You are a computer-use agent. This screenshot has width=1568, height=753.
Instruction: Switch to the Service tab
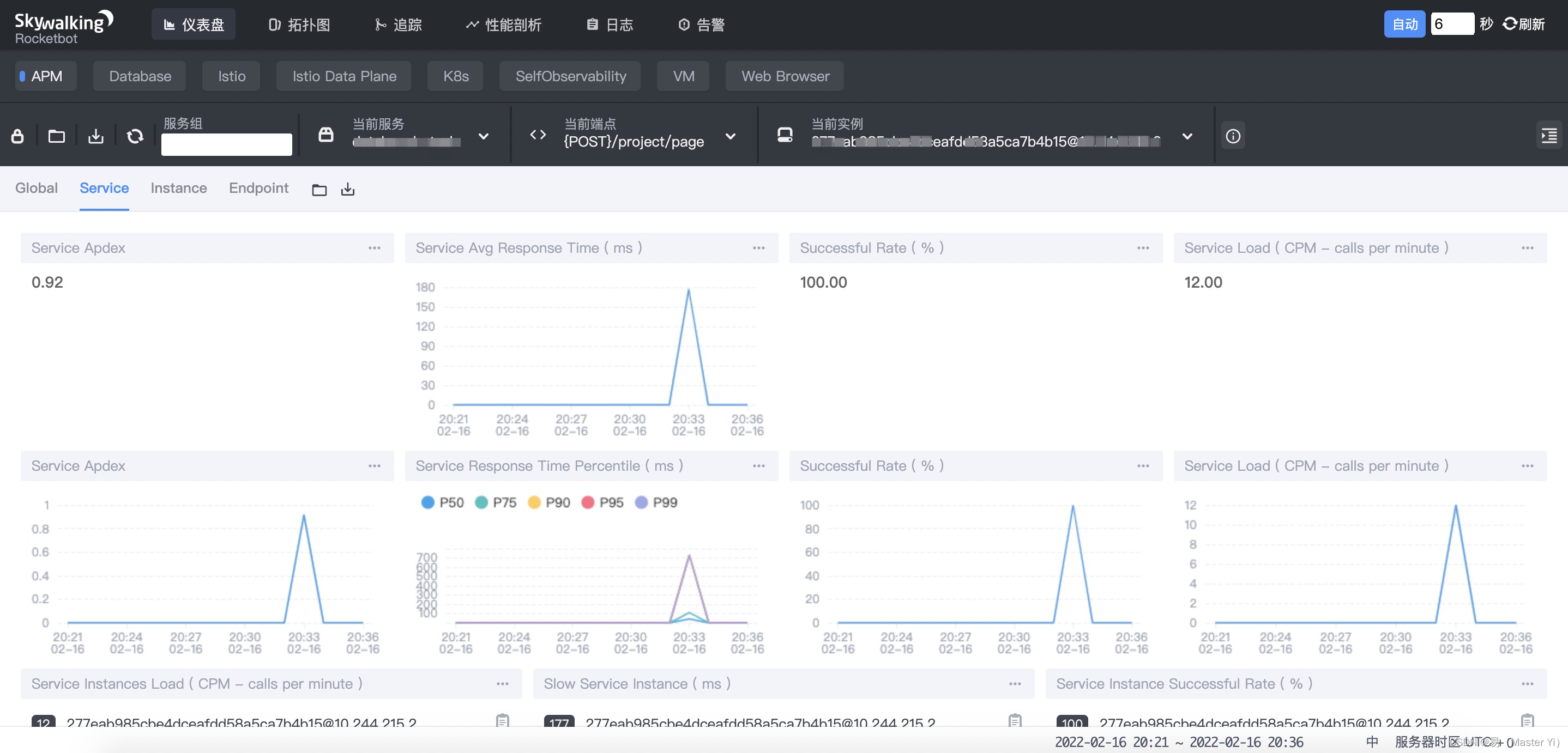104,189
